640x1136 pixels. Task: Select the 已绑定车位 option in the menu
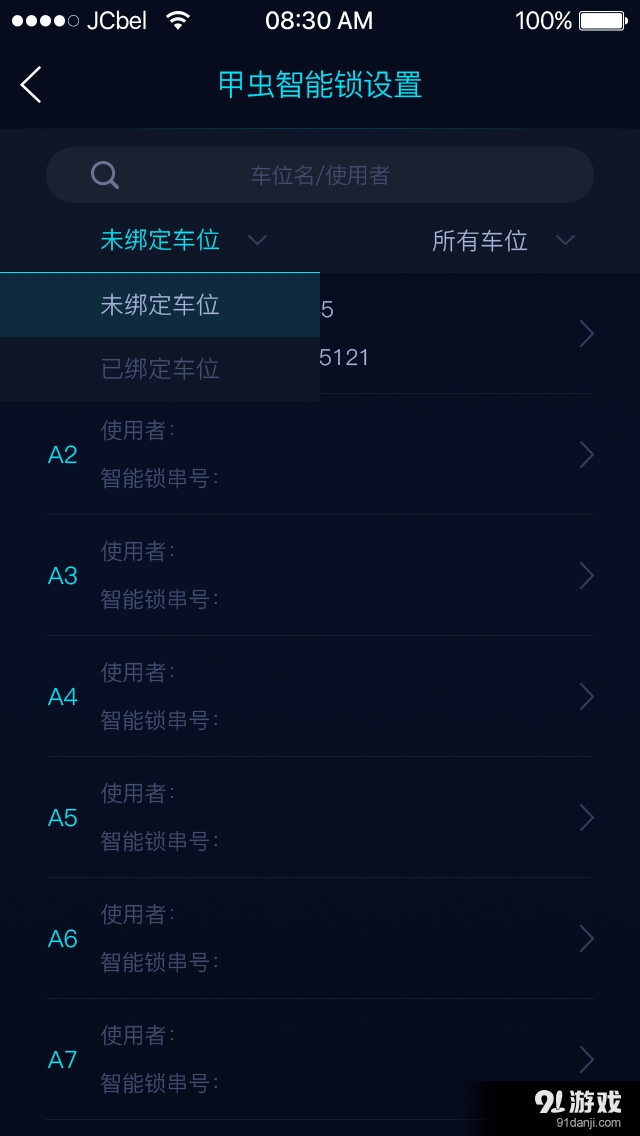(159, 369)
